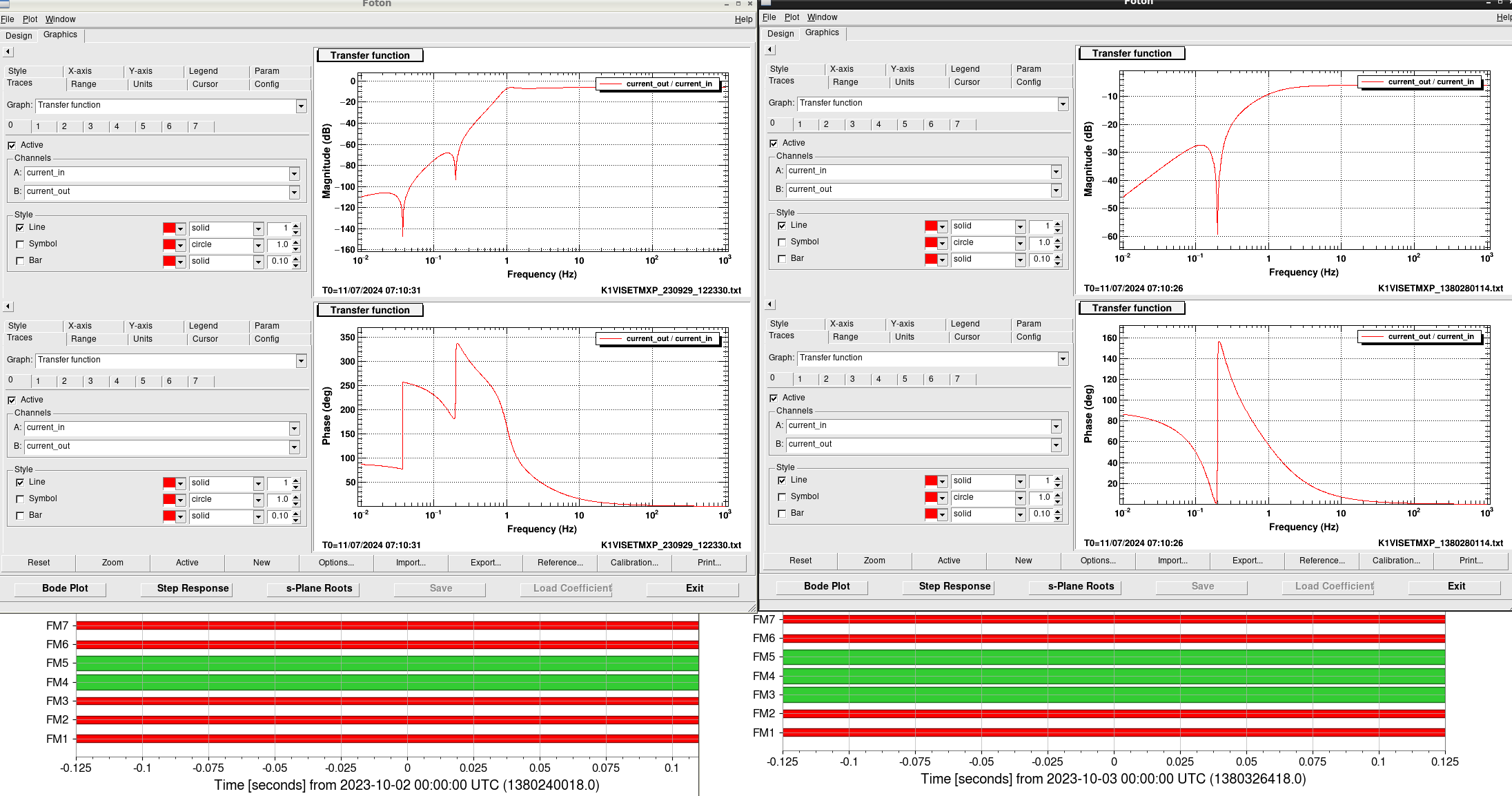Image resolution: width=1512 pixels, height=796 pixels.
Task: Expand Graph type dropdown in left top panel
Action: [x=301, y=106]
